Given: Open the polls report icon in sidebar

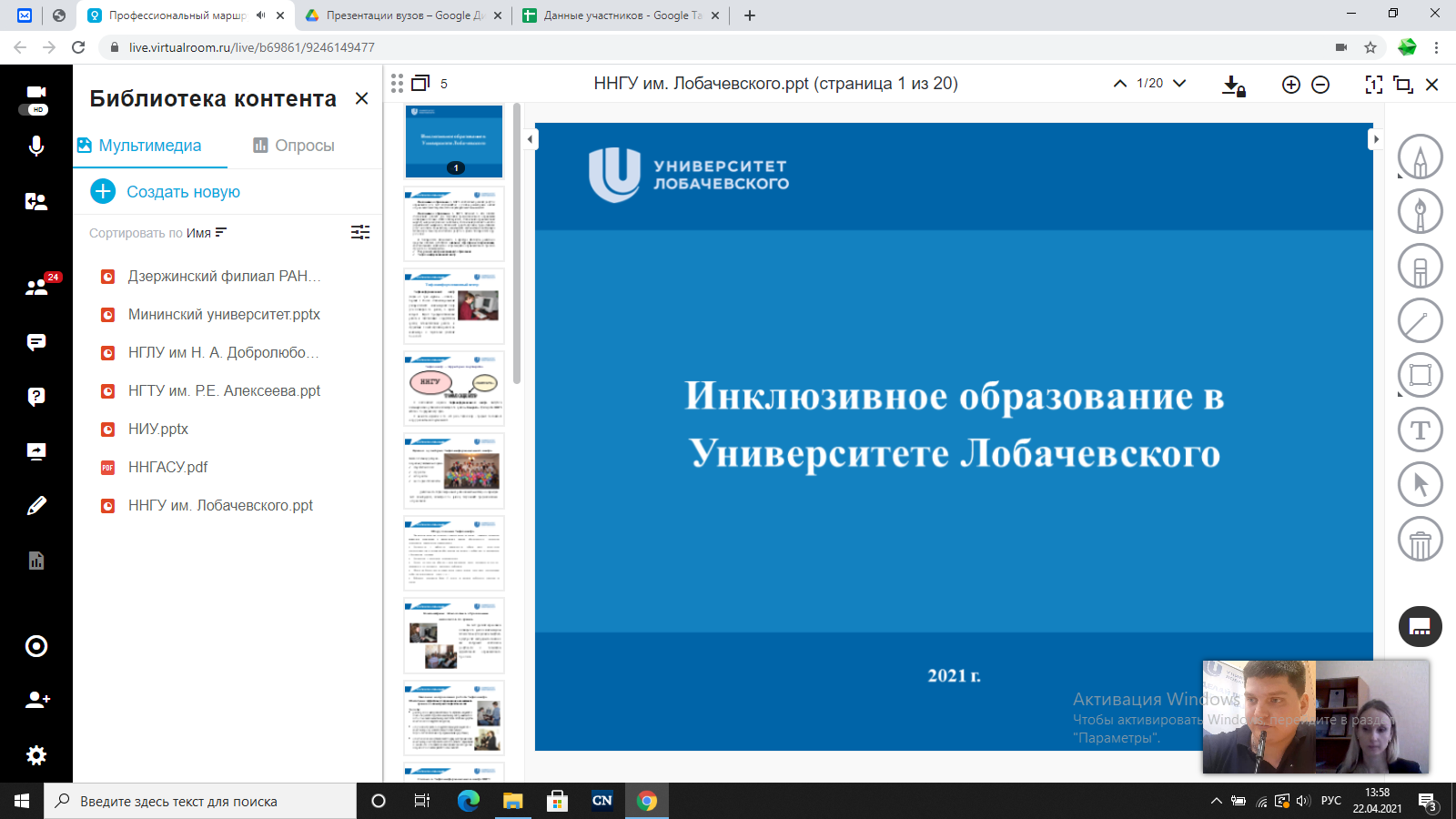Looking at the screenshot, I should (36, 561).
